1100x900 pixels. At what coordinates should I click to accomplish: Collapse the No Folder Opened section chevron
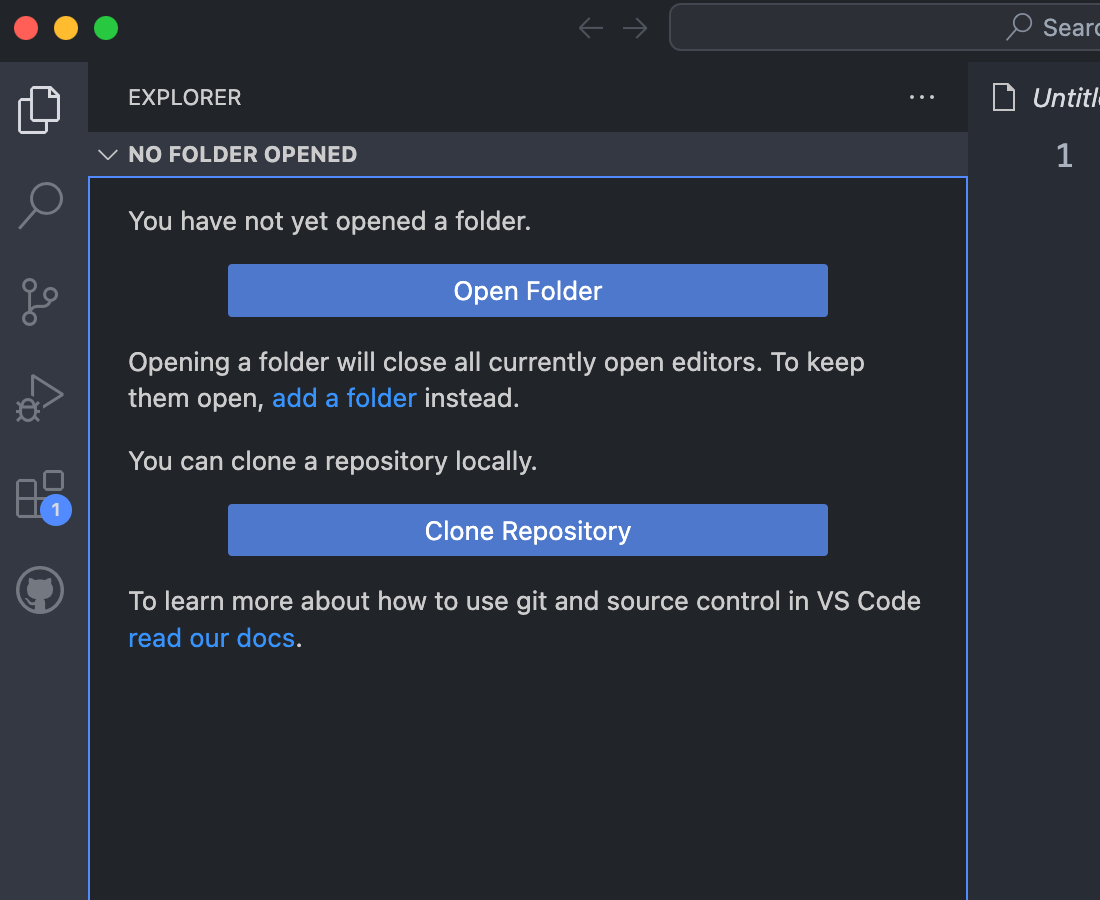tap(107, 154)
